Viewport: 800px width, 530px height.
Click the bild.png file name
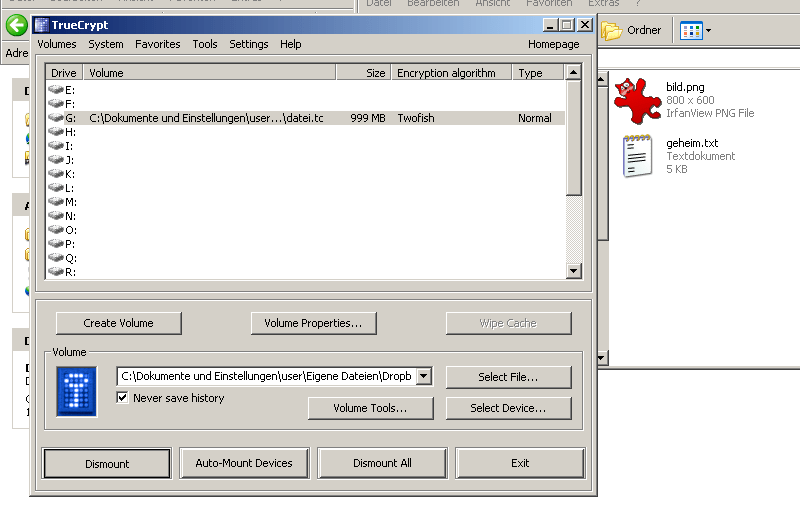[x=685, y=87]
